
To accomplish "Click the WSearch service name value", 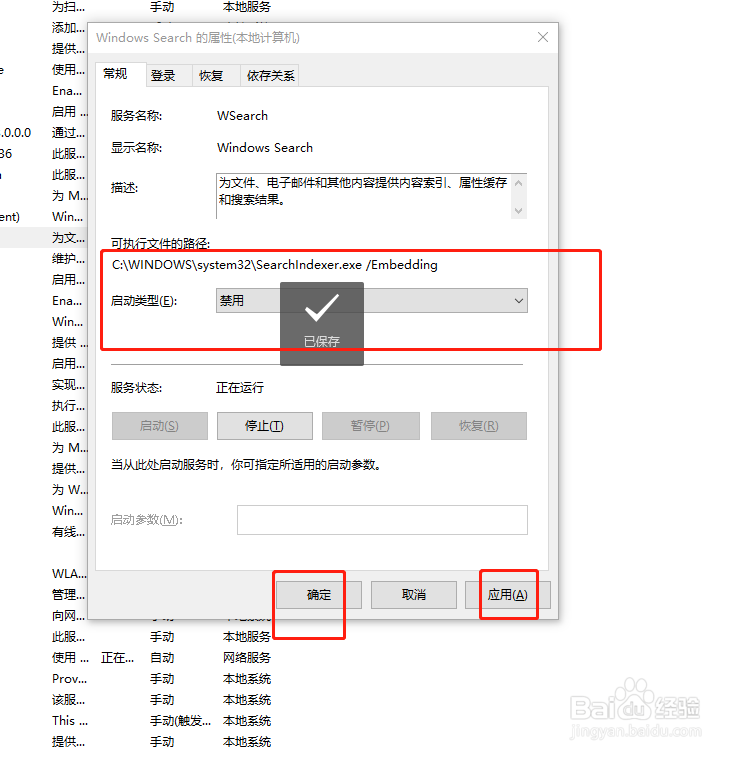I will point(242,116).
